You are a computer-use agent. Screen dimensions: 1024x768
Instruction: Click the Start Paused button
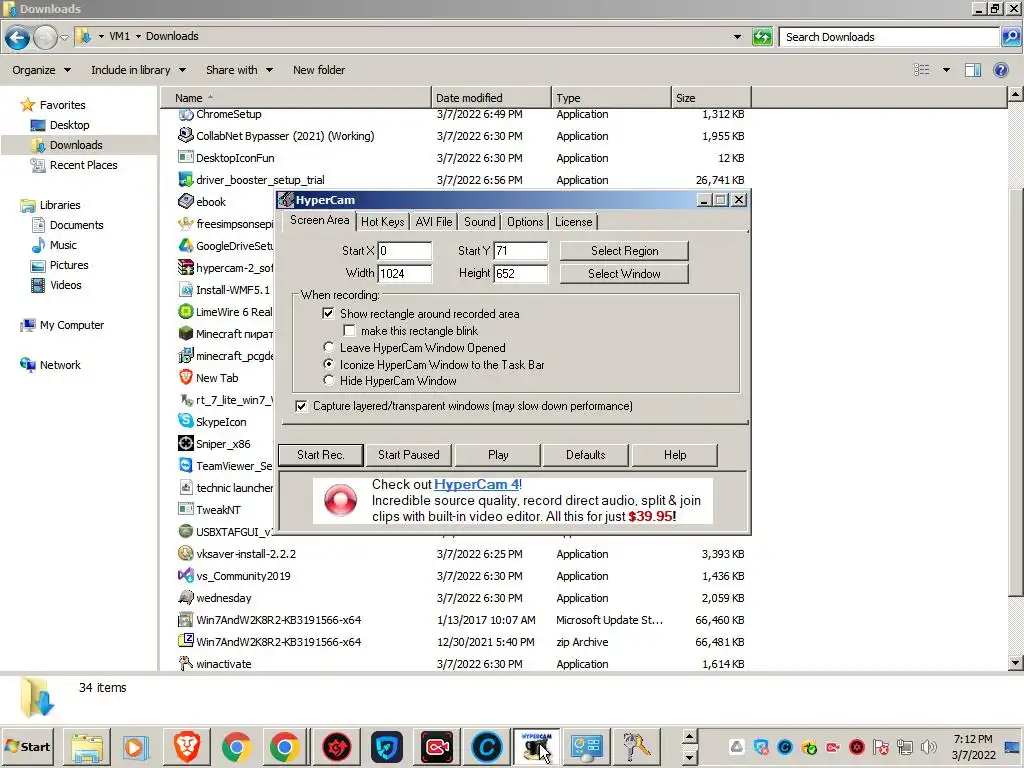click(x=409, y=455)
